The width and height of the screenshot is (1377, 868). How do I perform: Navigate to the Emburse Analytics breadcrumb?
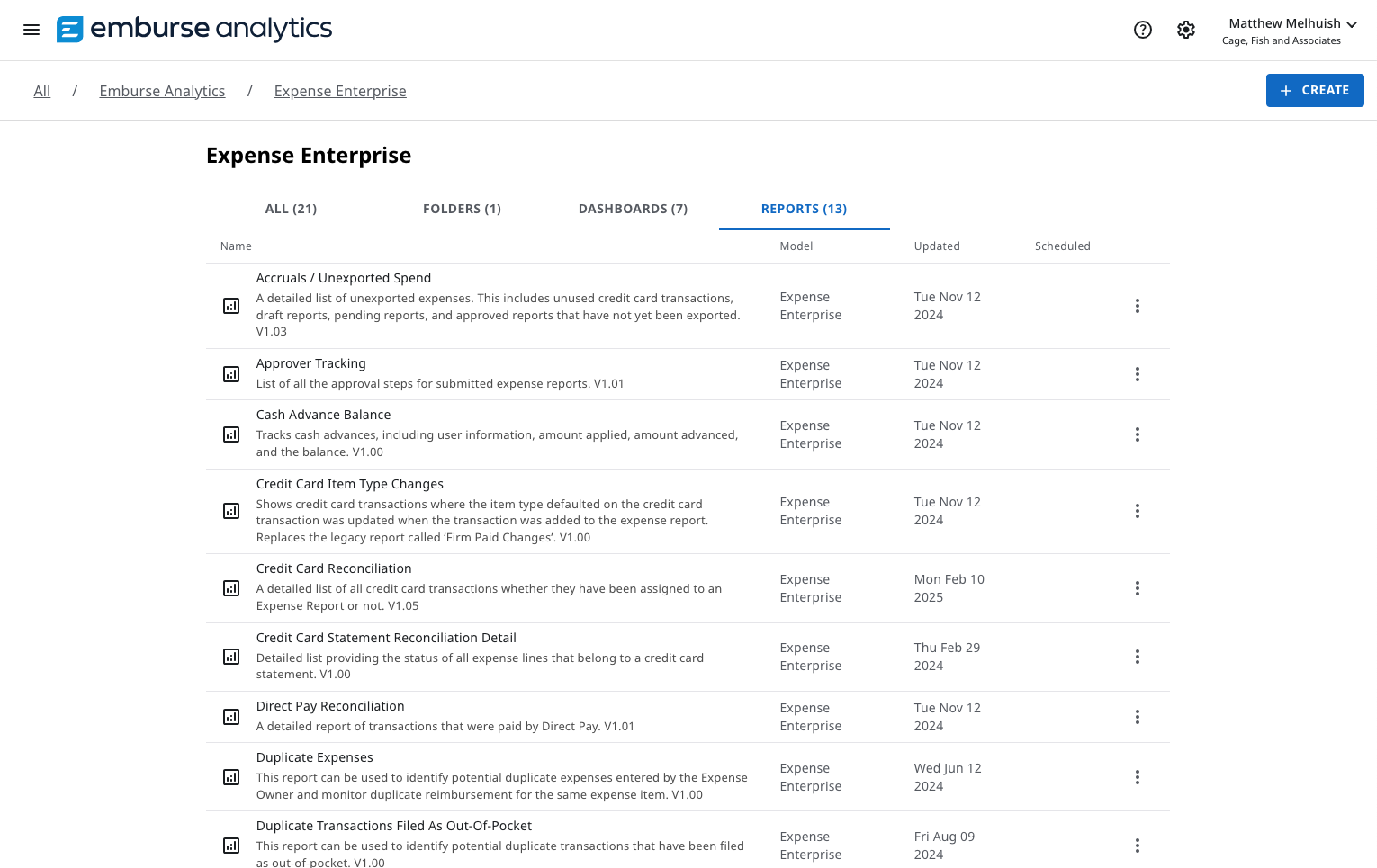[x=162, y=90]
